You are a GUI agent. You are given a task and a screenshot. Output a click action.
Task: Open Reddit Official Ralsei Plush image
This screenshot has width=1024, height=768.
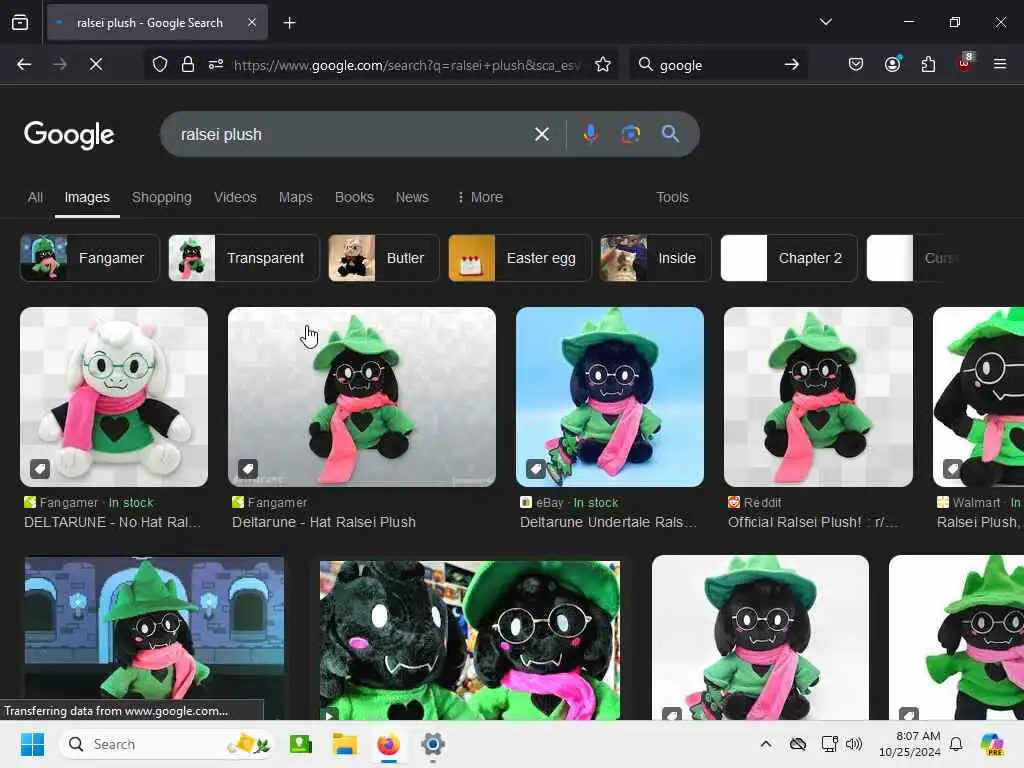coord(818,397)
